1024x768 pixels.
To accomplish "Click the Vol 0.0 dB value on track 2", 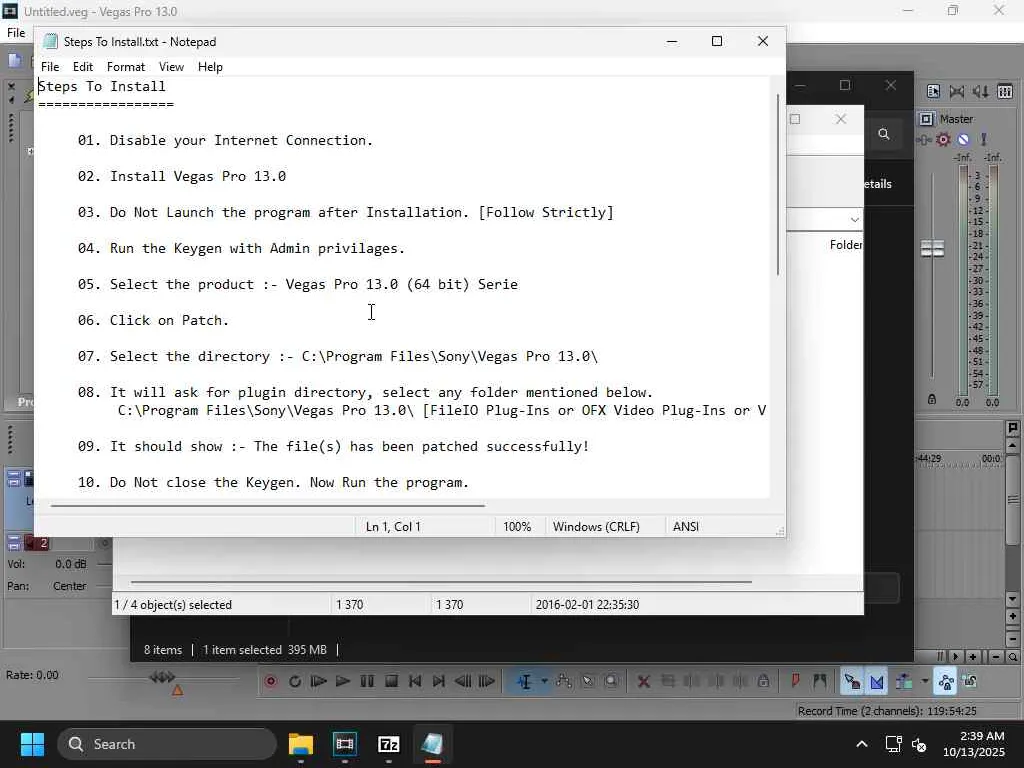I will [x=71, y=564].
